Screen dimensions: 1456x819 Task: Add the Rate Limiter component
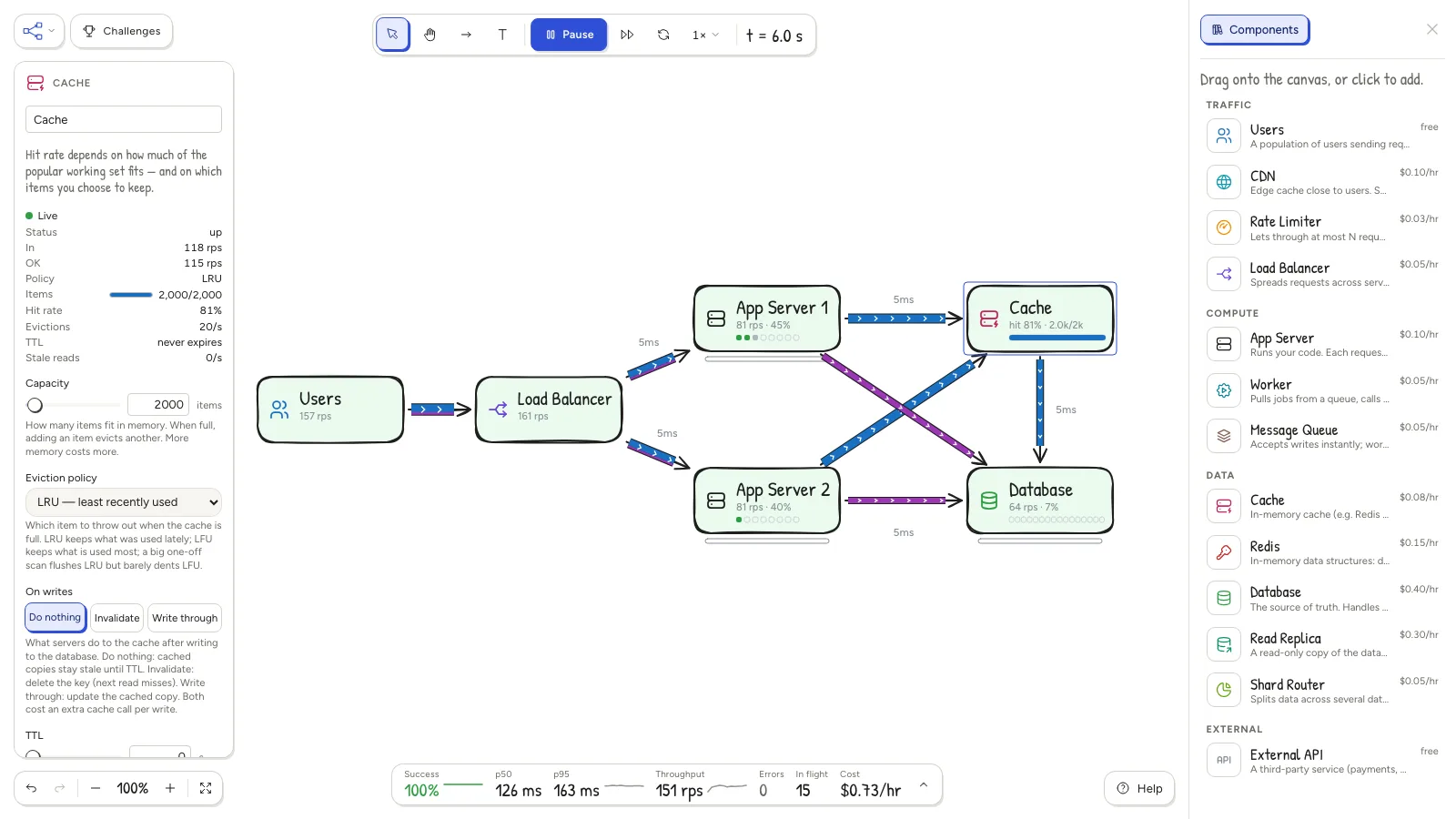[1322, 227]
